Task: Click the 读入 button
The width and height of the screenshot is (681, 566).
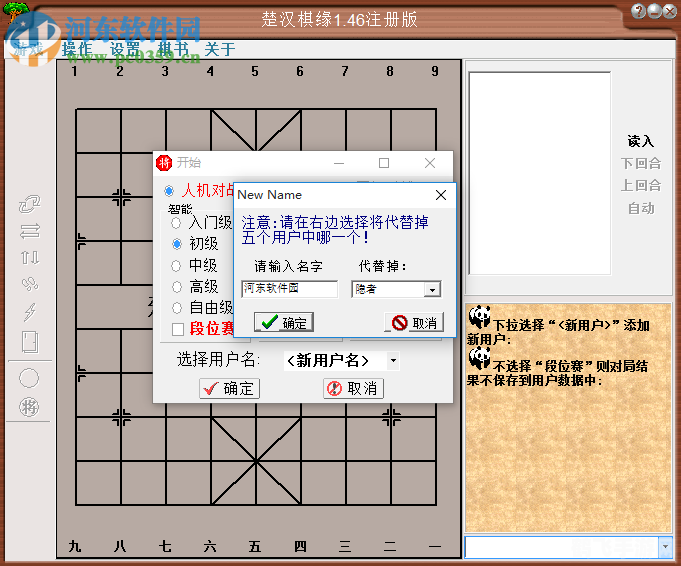Action: click(x=641, y=141)
